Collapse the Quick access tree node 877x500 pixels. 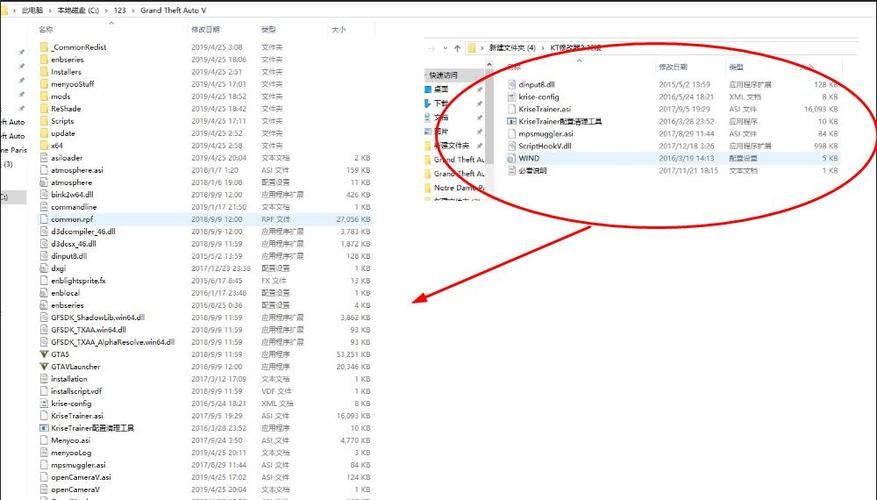pyautogui.click(x=426, y=75)
